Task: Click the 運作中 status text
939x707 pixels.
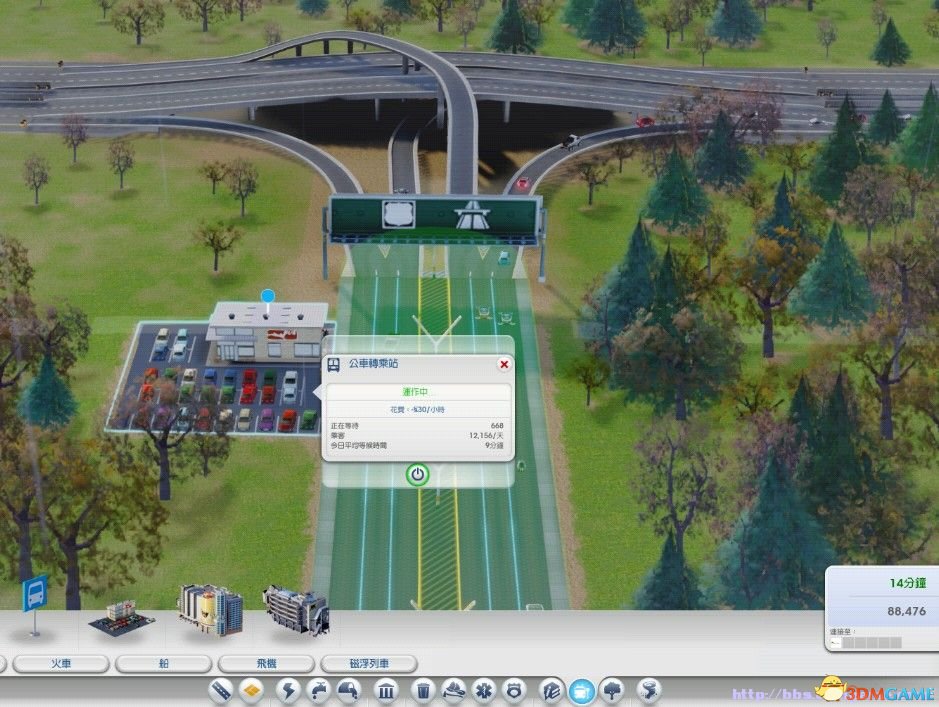Action: [415, 392]
